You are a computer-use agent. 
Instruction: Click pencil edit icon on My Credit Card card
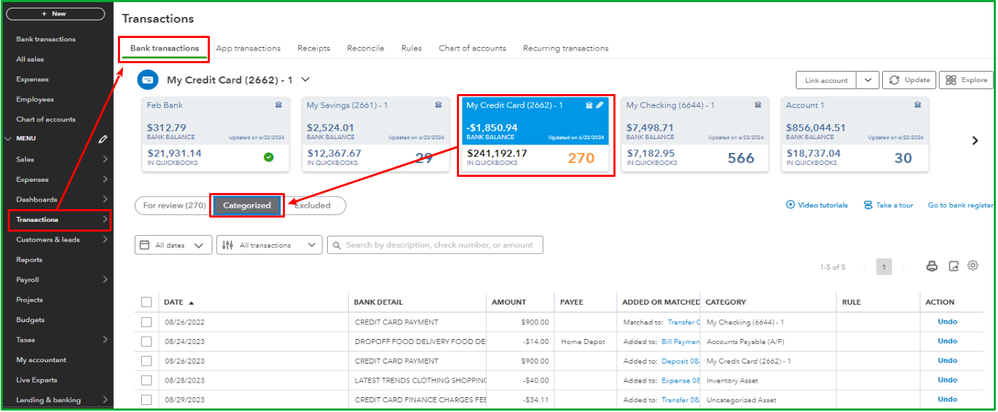(x=599, y=105)
